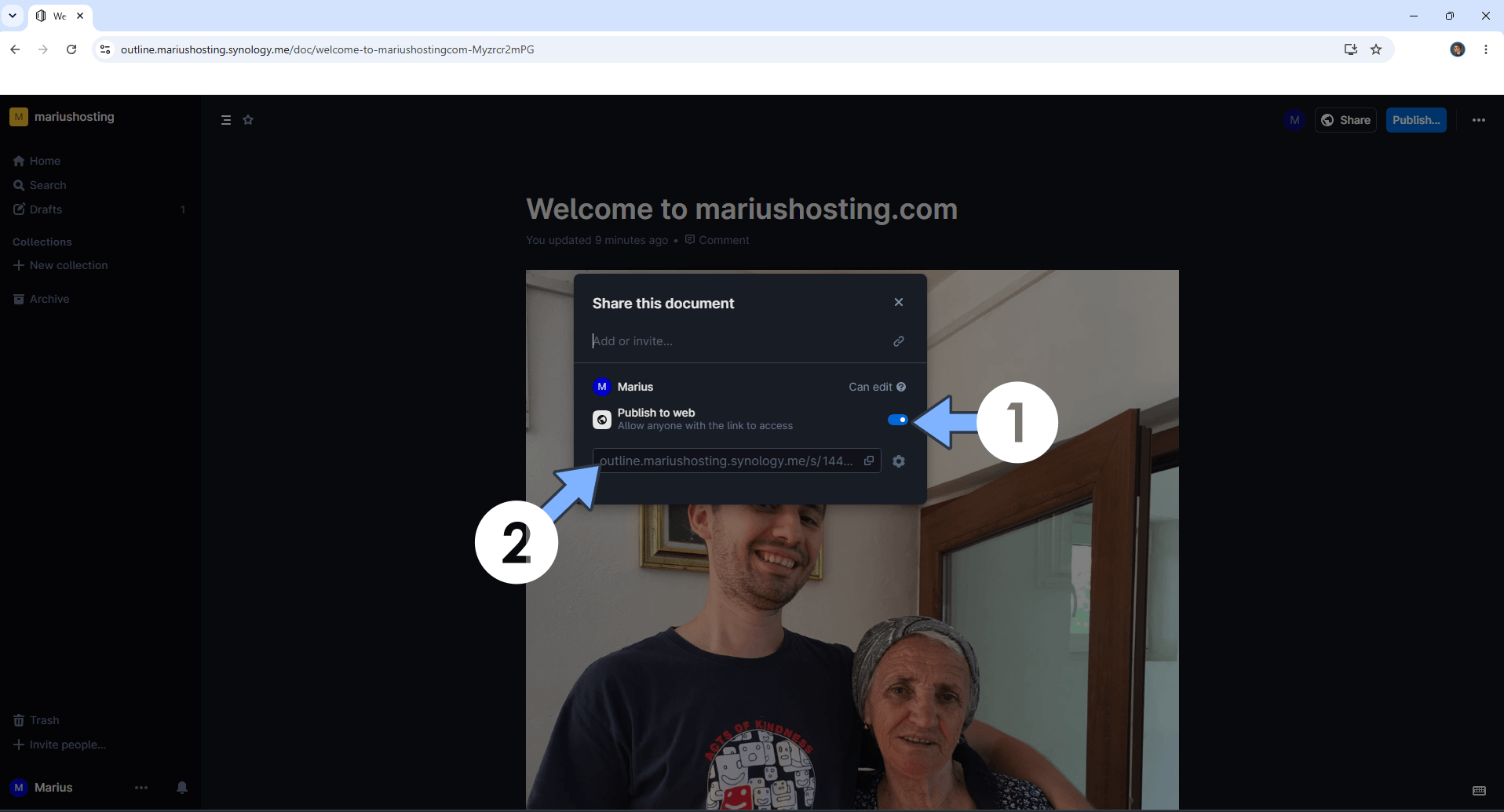Open Chrome profile avatar
Image resolution: width=1504 pixels, height=812 pixels.
(x=1458, y=49)
